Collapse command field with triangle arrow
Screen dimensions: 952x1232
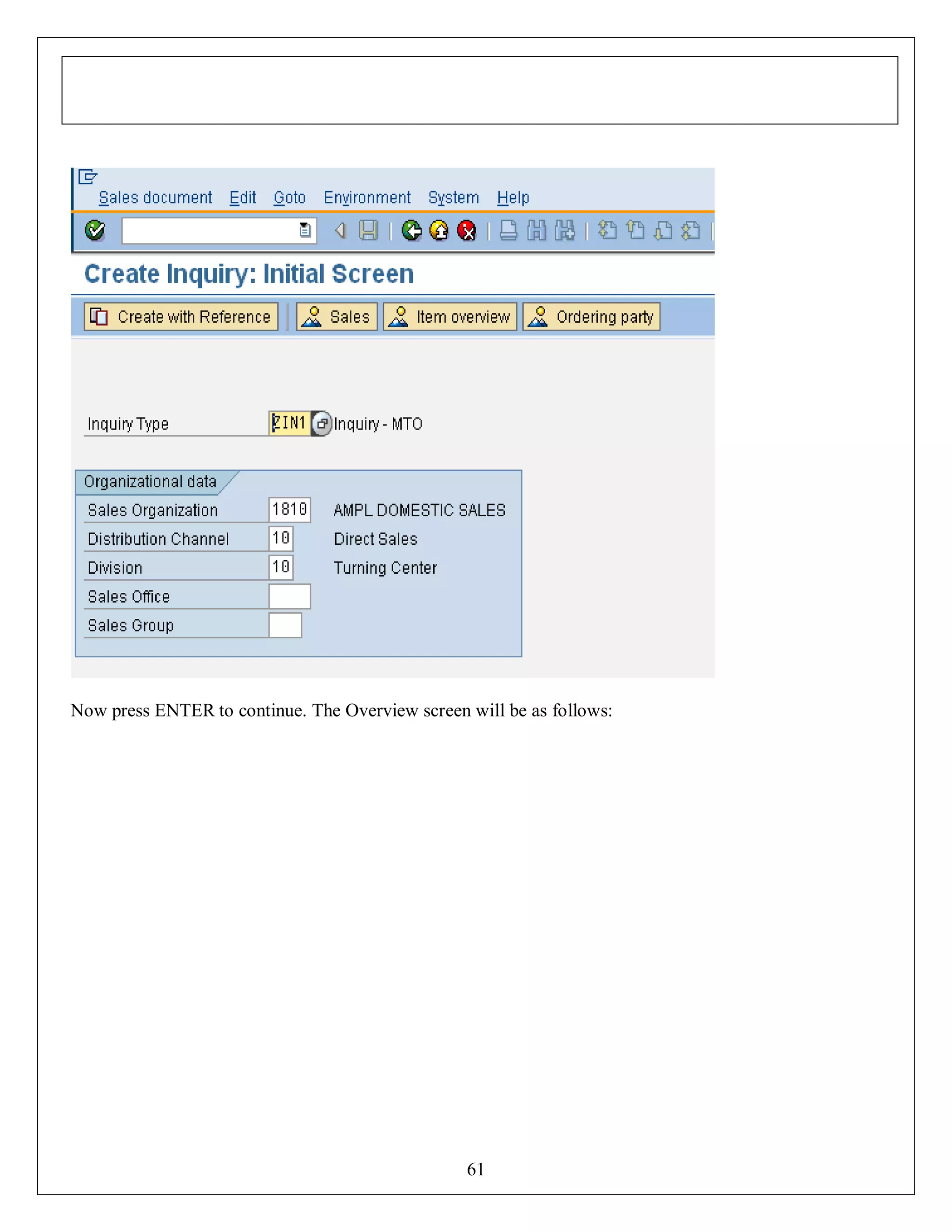point(340,230)
